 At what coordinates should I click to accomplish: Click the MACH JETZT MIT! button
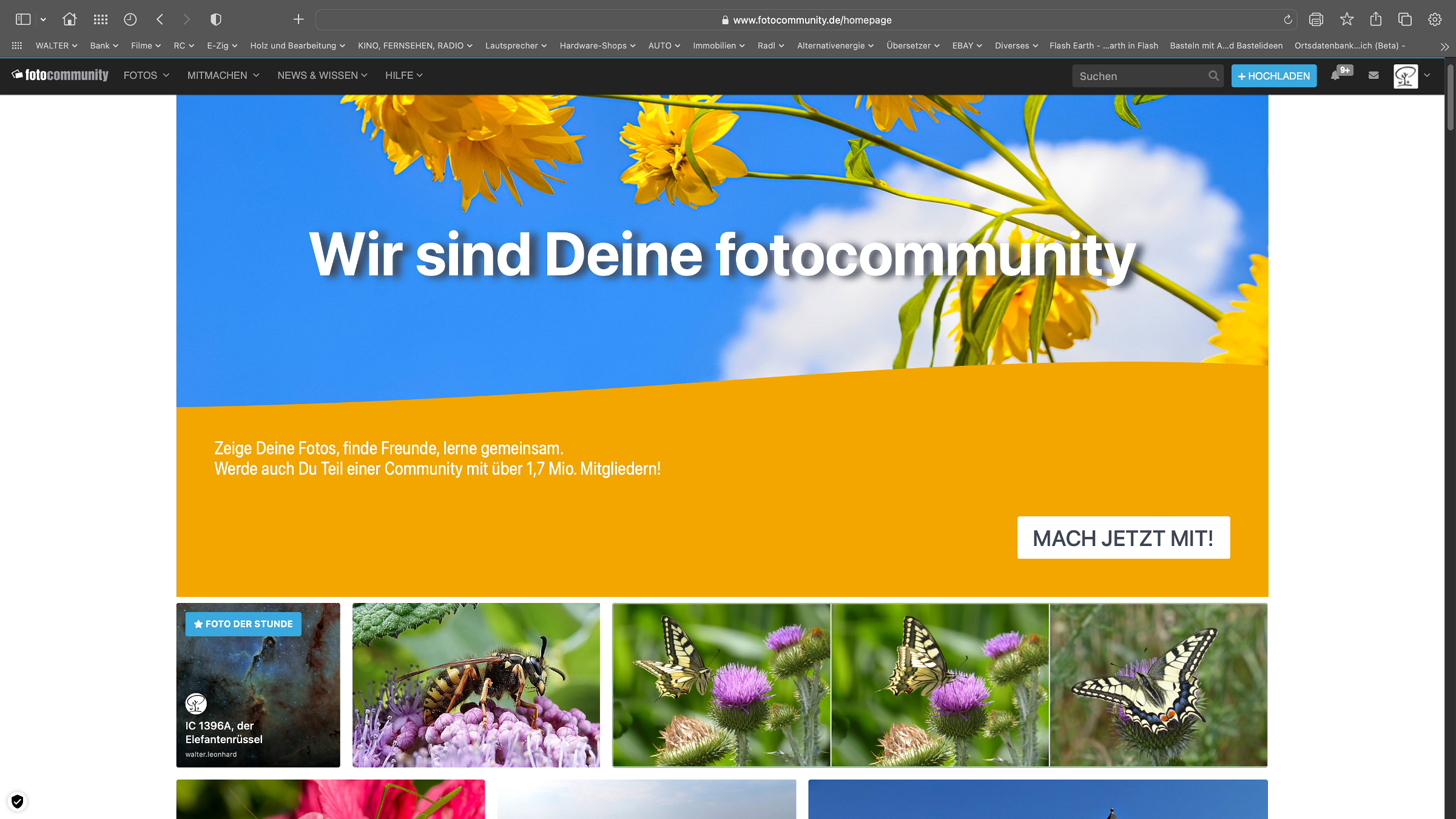[1123, 538]
